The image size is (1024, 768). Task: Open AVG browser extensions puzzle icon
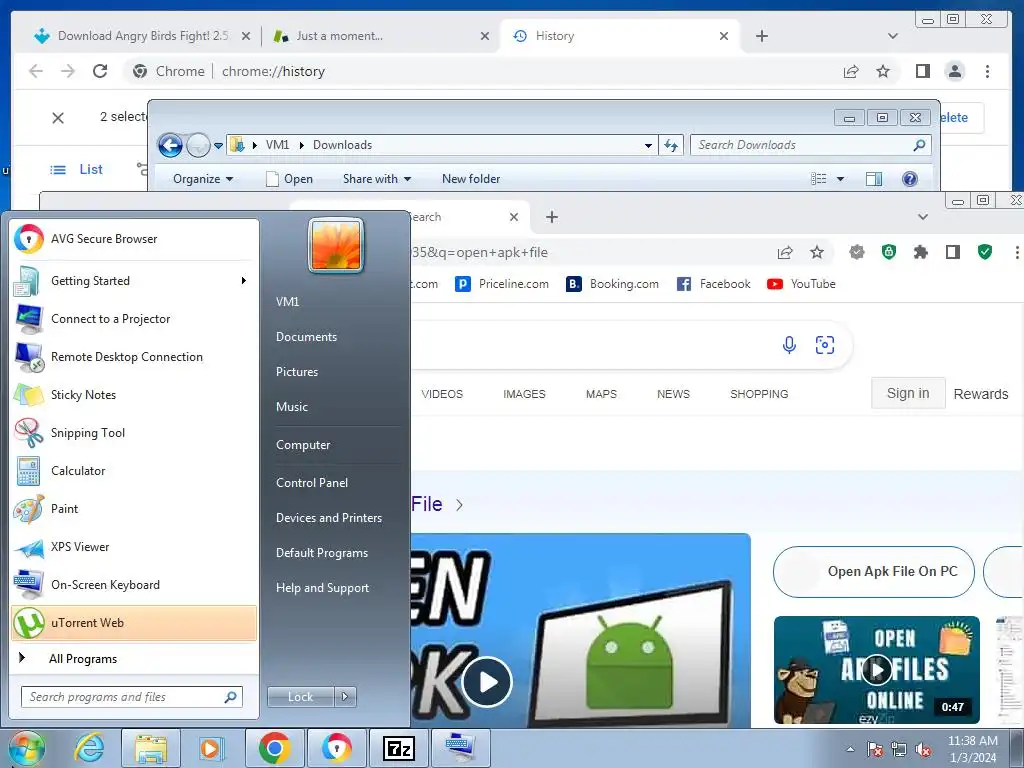(921, 252)
